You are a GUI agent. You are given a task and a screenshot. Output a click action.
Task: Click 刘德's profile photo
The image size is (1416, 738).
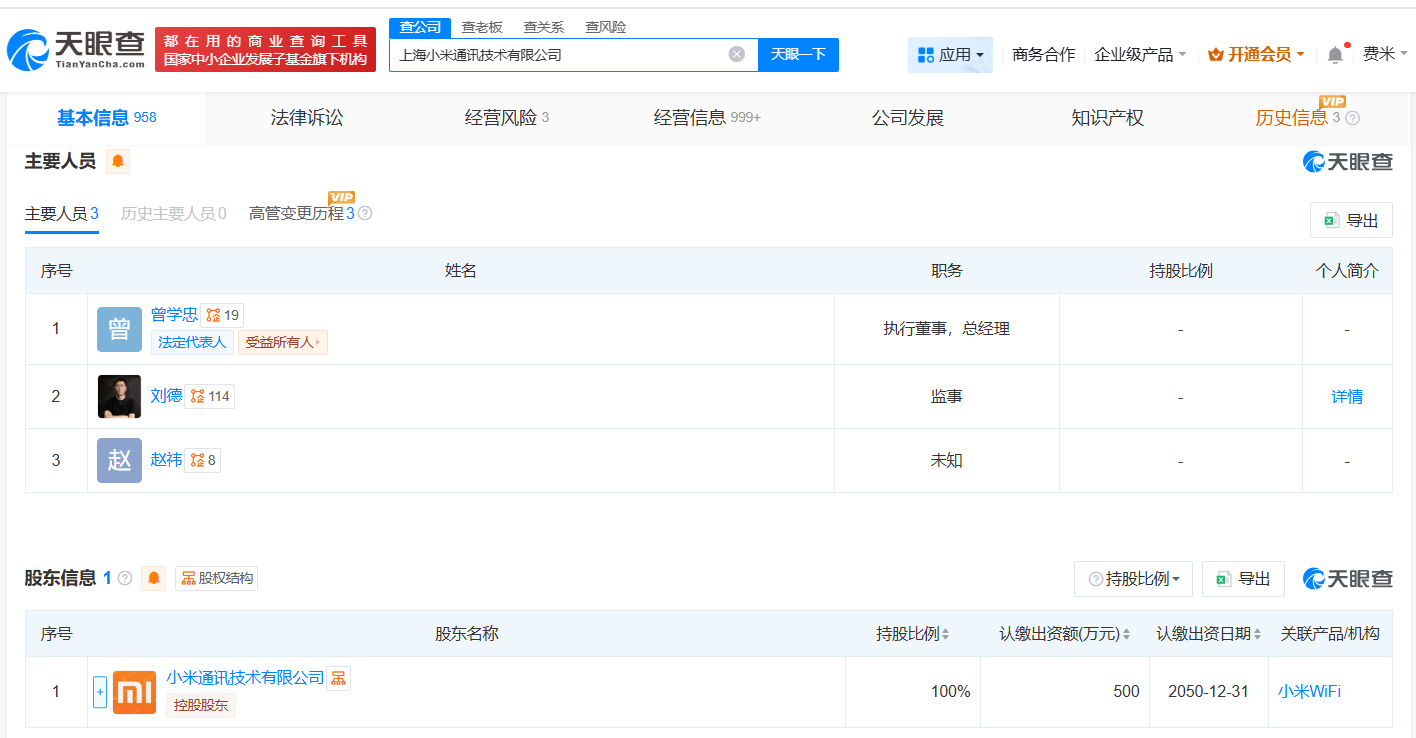[x=119, y=396]
